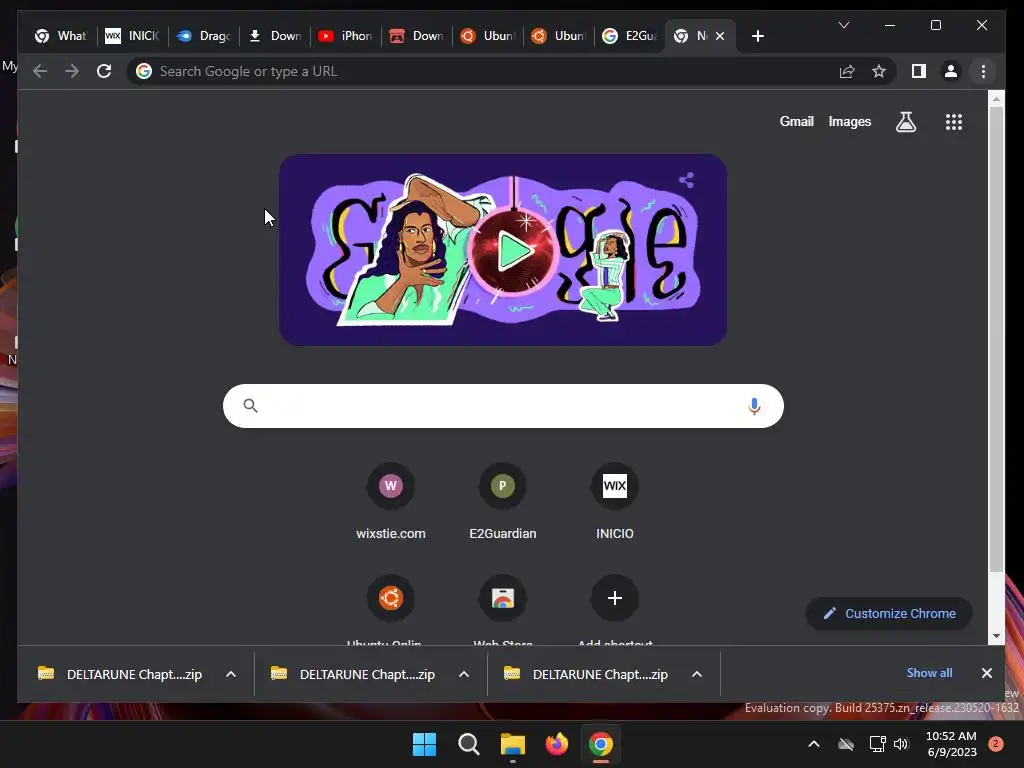
Task: Share this page from the address bar
Action: 847,71
